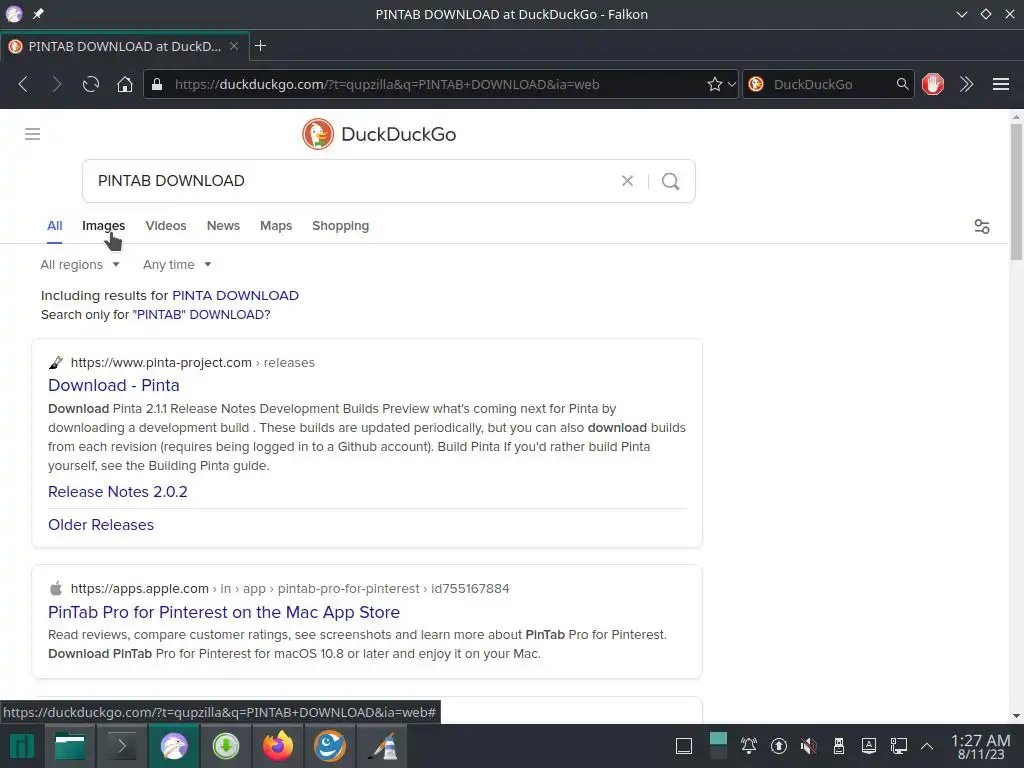Viewport: 1024px width, 768px height.
Task: Open the Manjaro application launcher
Action: click(x=22, y=746)
